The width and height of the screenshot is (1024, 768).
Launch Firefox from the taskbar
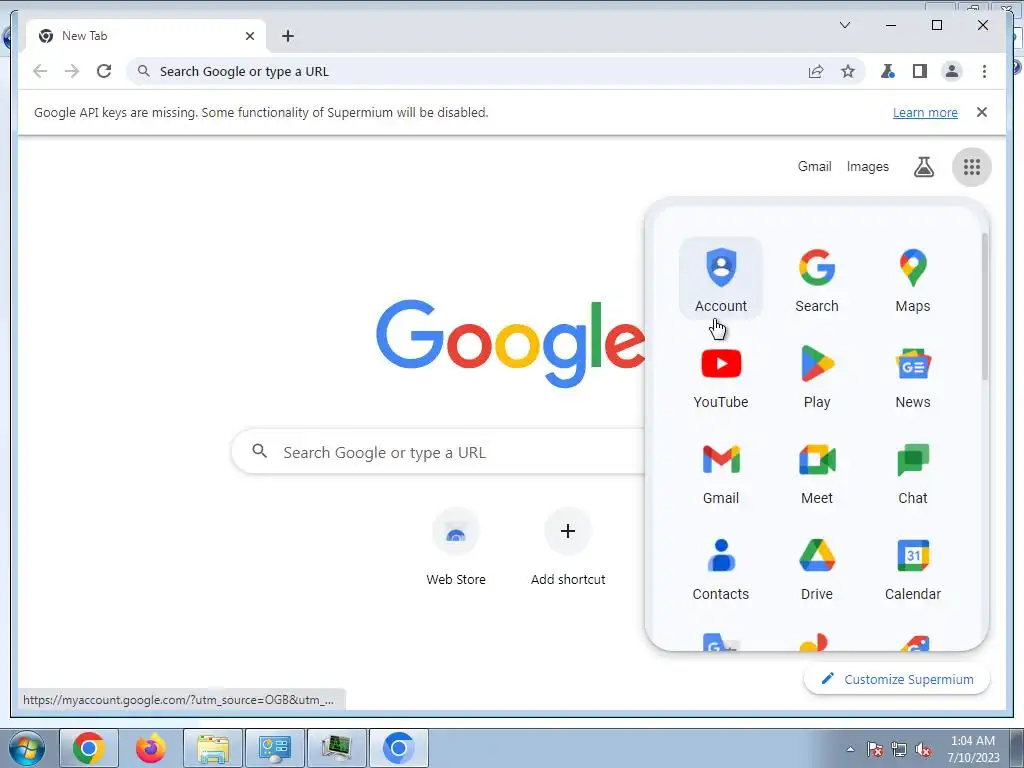[x=151, y=748]
